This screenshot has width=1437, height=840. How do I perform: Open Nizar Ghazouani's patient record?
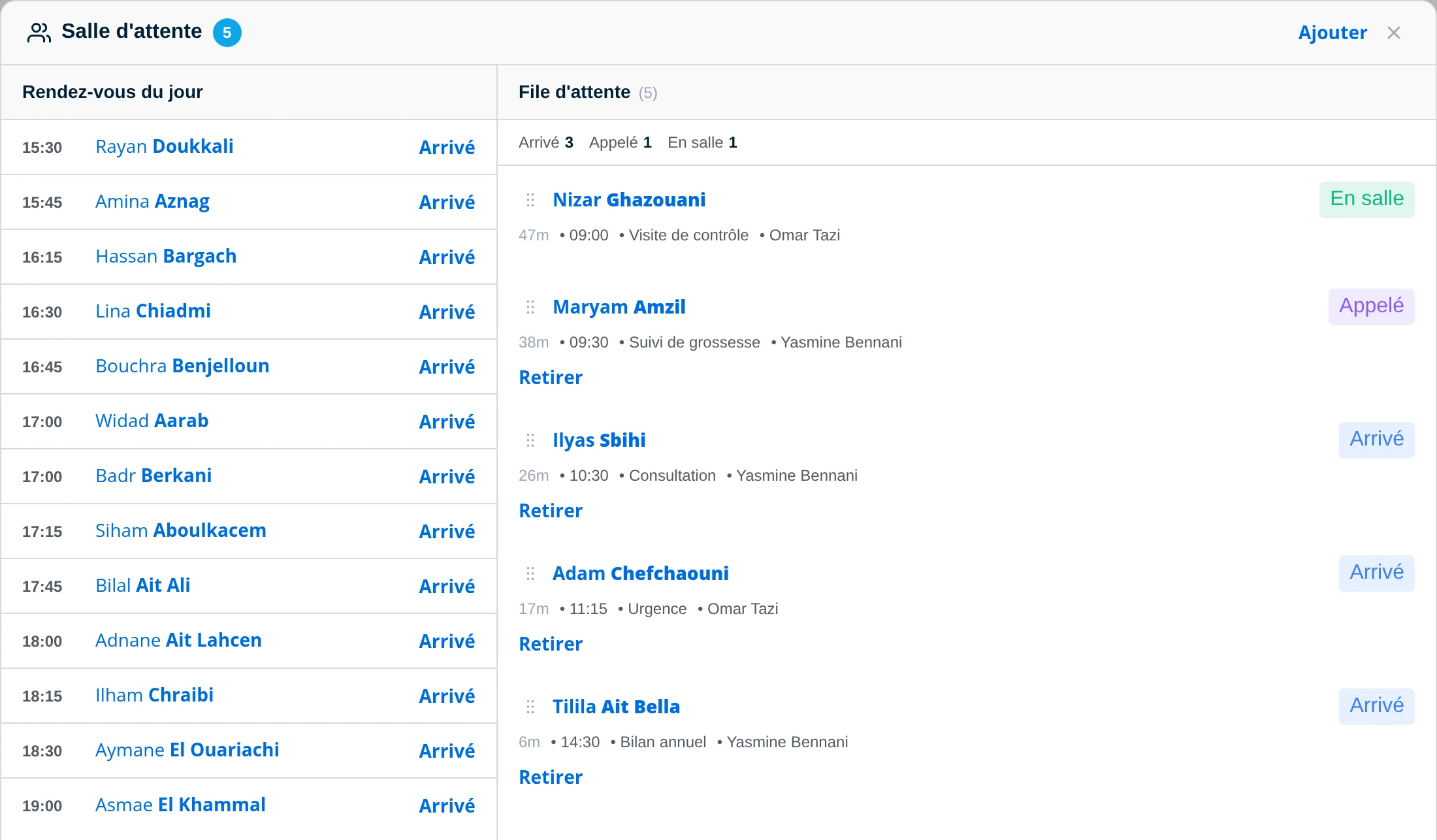click(629, 200)
